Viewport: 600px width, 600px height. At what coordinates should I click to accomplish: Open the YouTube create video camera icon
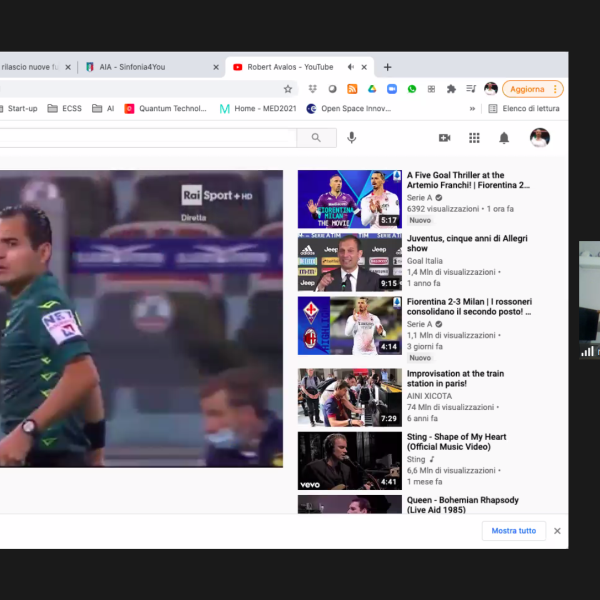coord(444,138)
